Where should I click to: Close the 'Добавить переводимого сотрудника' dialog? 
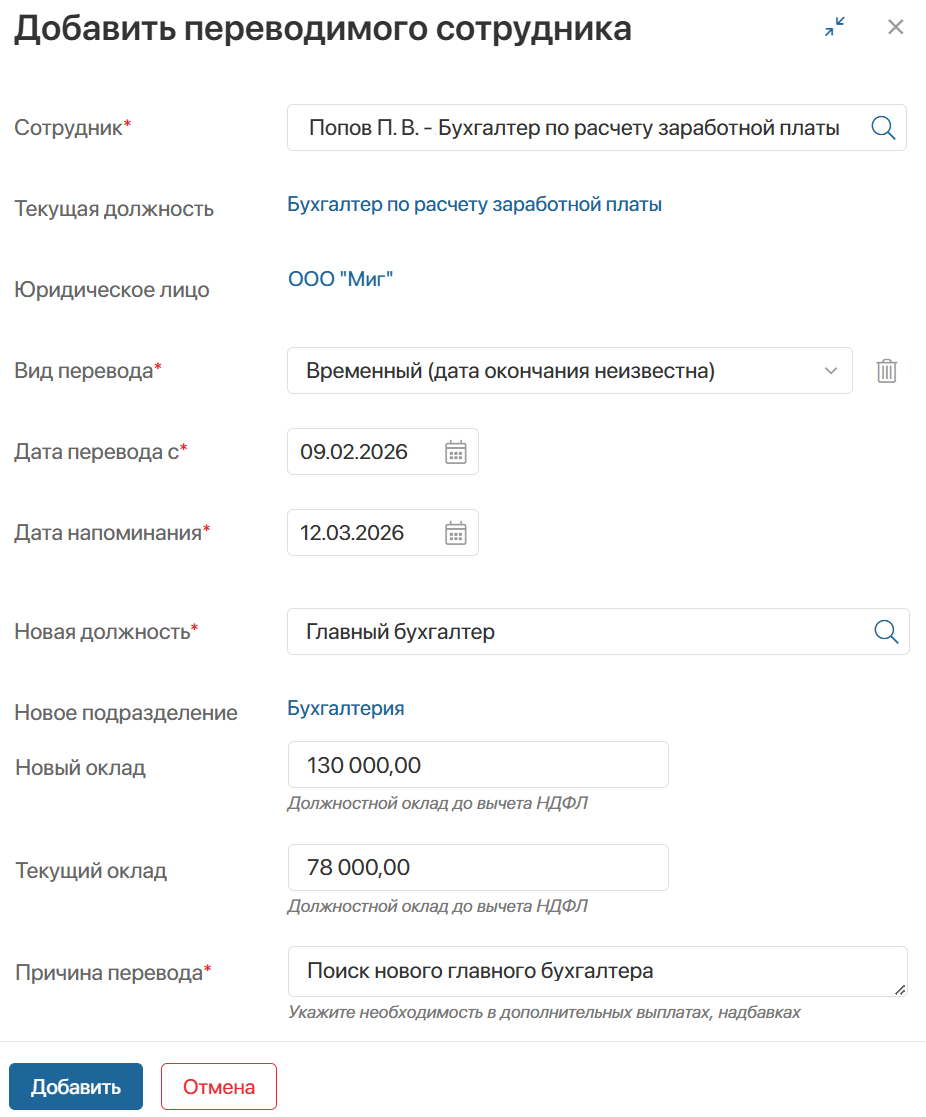pos(895,28)
